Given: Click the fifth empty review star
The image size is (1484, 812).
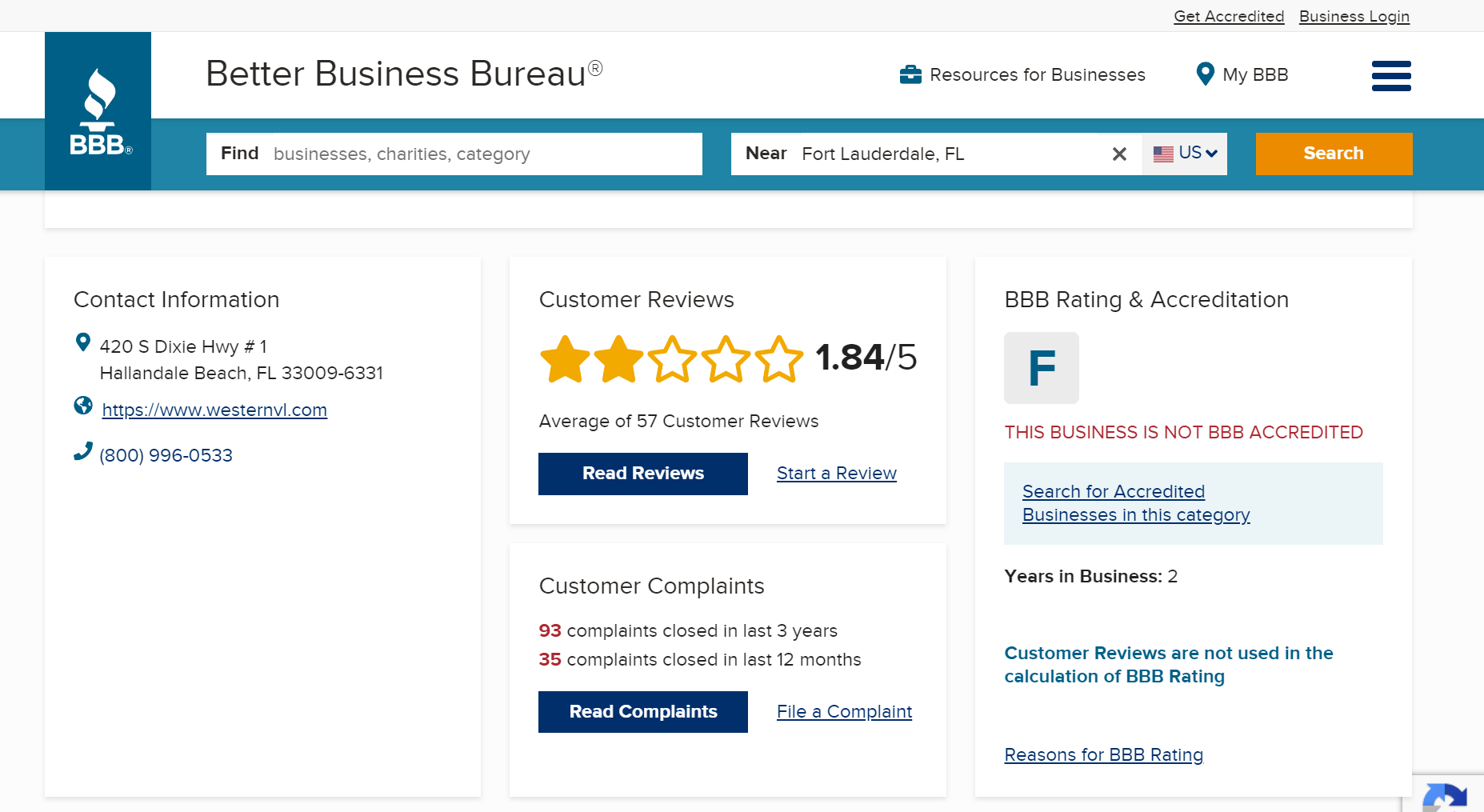Looking at the screenshot, I should click(x=778, y=359).
